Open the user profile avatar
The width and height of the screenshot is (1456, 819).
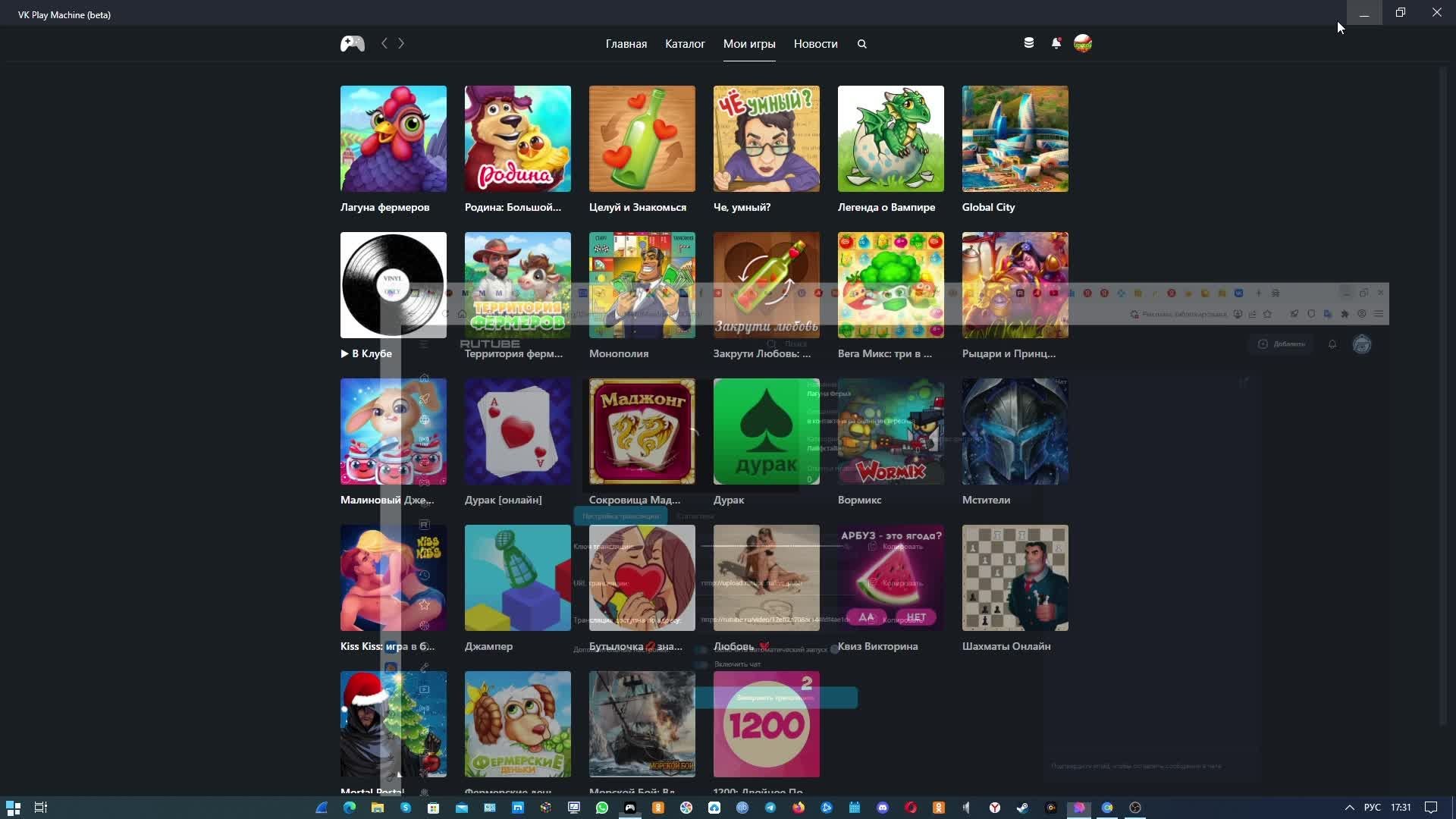tap(1083, 43)
